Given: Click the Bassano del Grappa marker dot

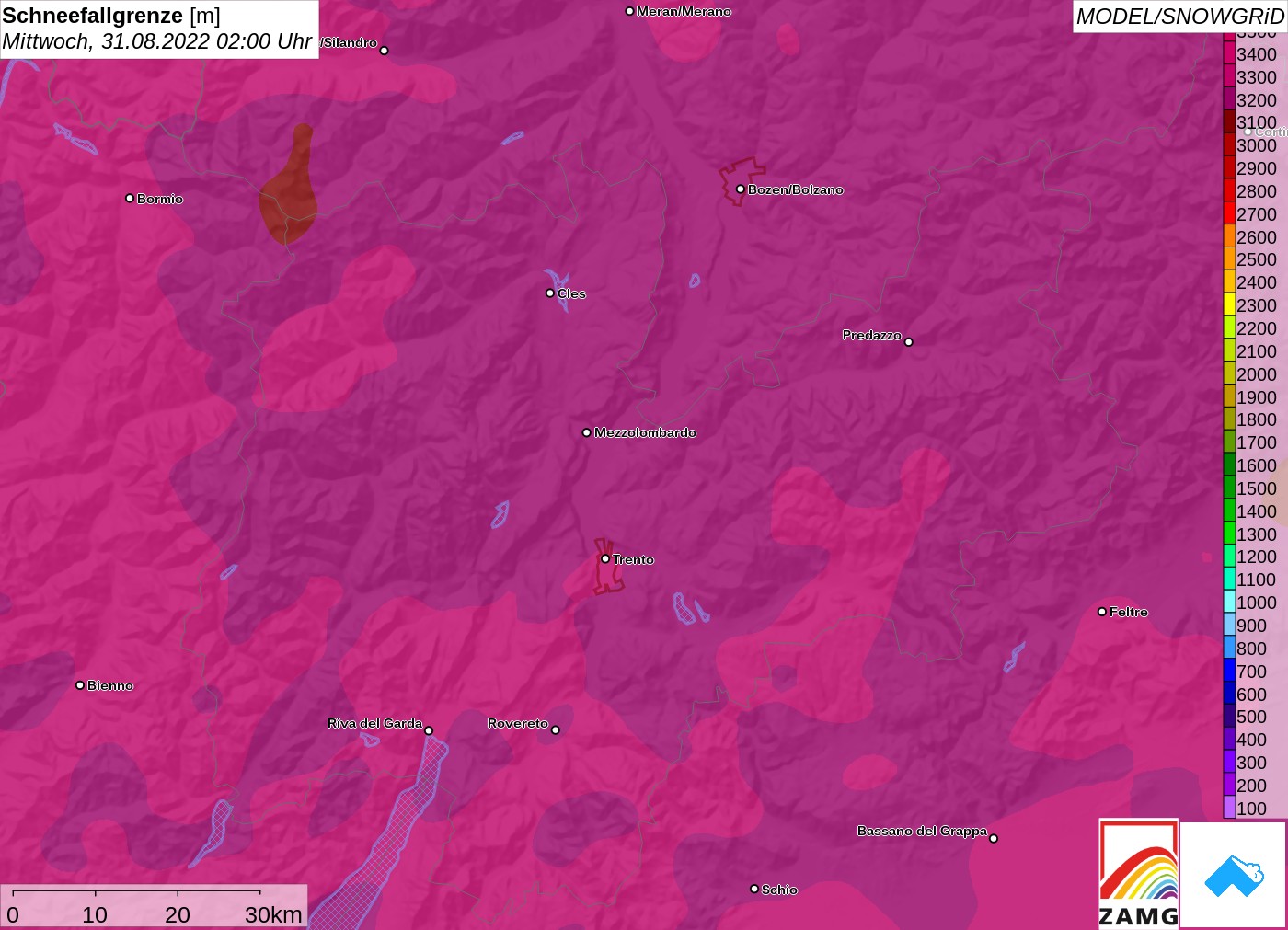Looking at the screenshot, I should [x=994, y=838].
